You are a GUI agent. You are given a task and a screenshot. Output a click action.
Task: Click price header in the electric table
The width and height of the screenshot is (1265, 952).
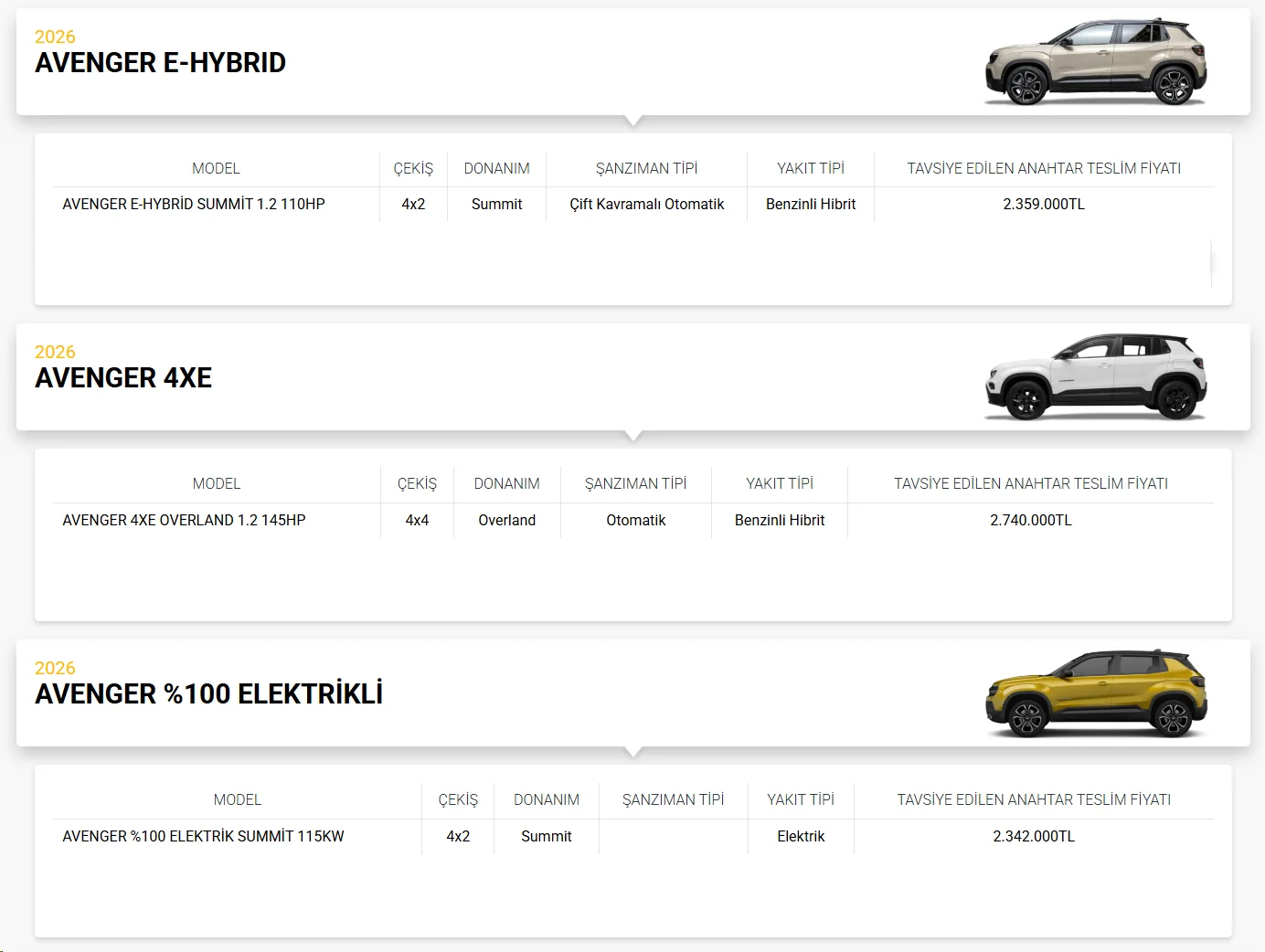pyautogui.click(x=1034, y=799)
